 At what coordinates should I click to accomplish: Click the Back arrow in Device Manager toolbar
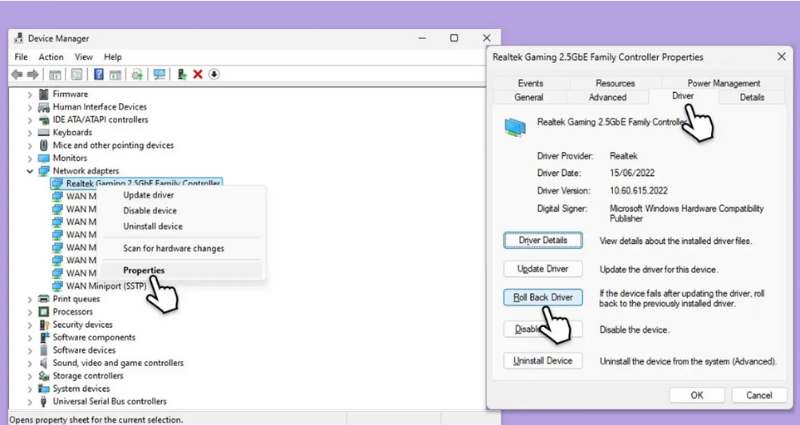coord(17,74)
